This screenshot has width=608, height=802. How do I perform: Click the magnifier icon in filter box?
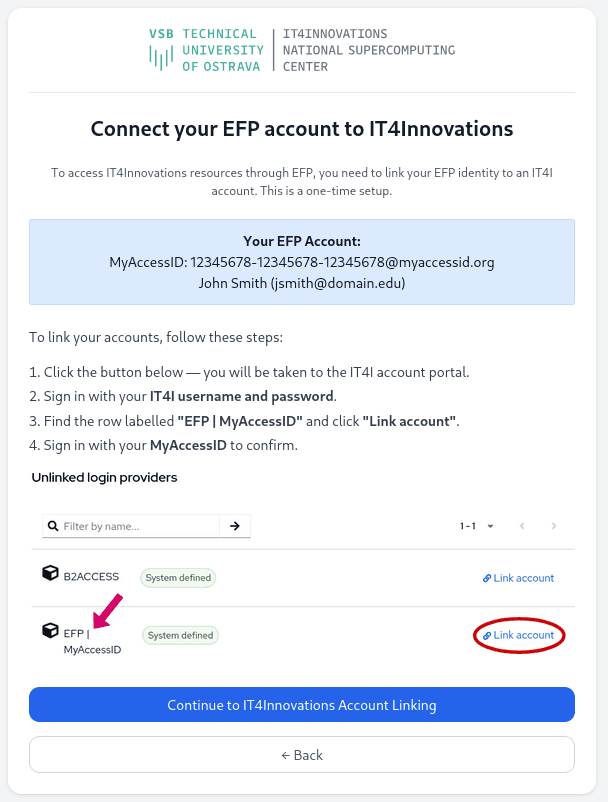(52, 525)
